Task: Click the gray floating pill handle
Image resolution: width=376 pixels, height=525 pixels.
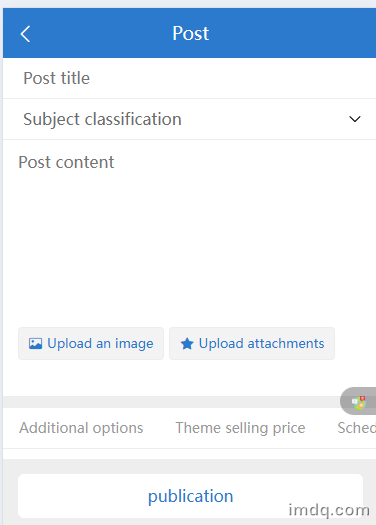Action: 358,401
